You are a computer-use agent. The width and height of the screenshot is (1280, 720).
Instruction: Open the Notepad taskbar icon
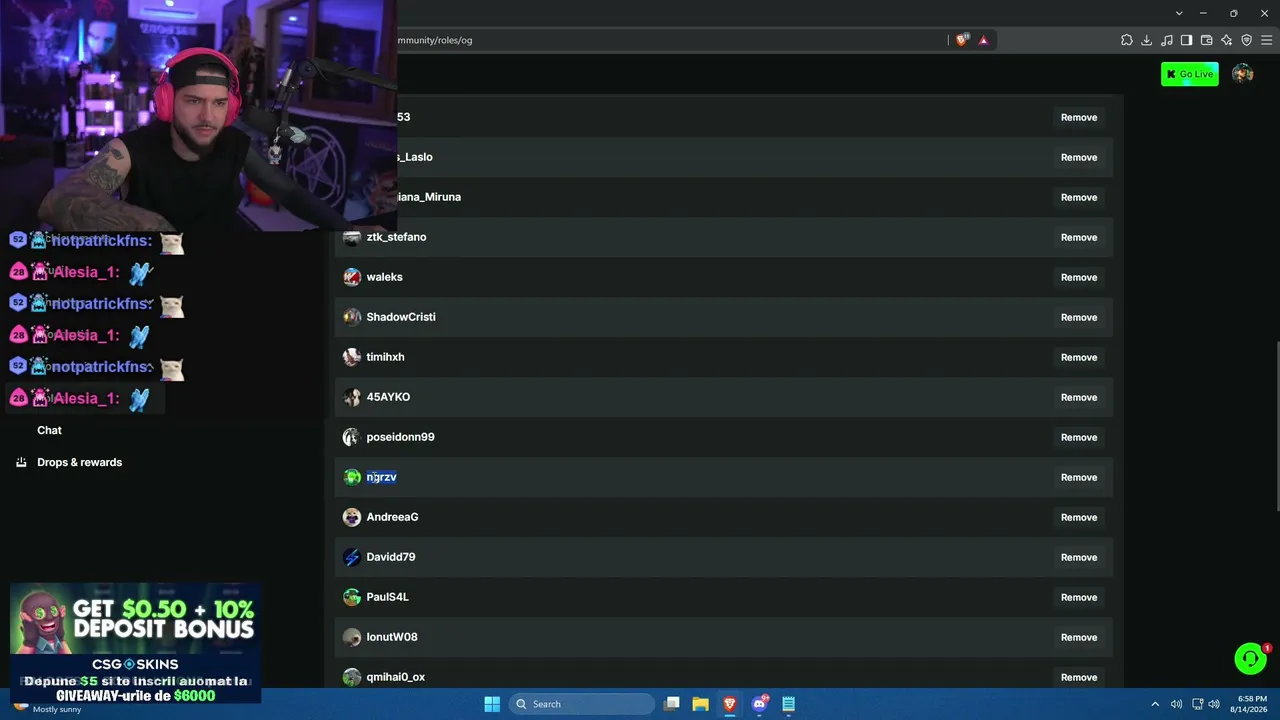click(788, 704)
